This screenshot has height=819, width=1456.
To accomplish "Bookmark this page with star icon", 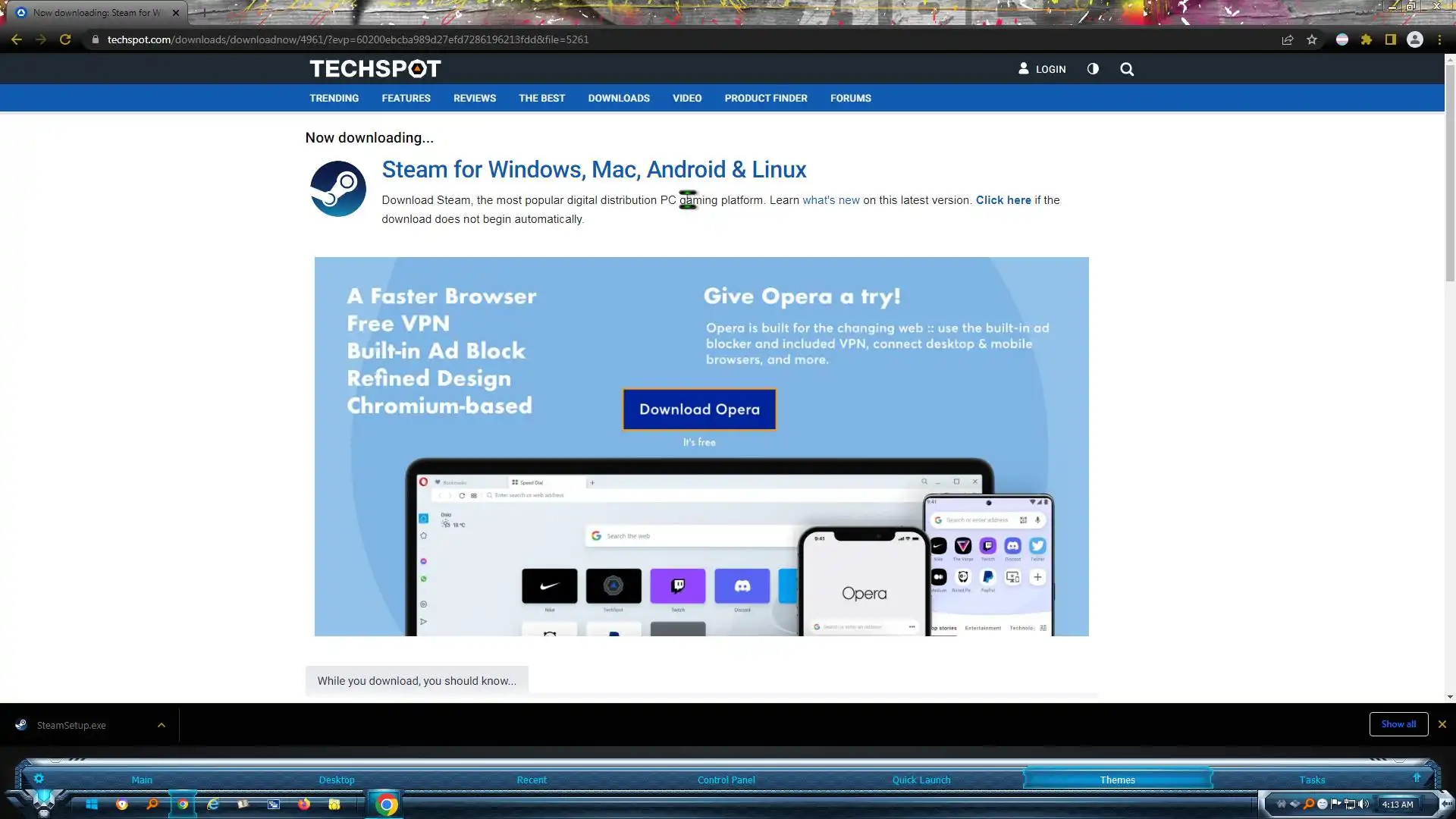I will pyautogui.click(x=1312, y=39).
